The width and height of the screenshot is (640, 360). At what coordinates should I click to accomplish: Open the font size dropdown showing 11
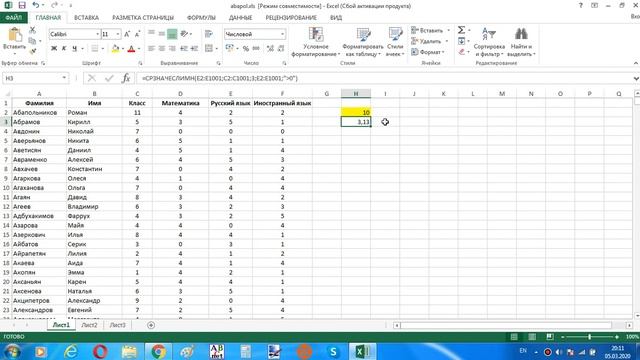(118, 34)
